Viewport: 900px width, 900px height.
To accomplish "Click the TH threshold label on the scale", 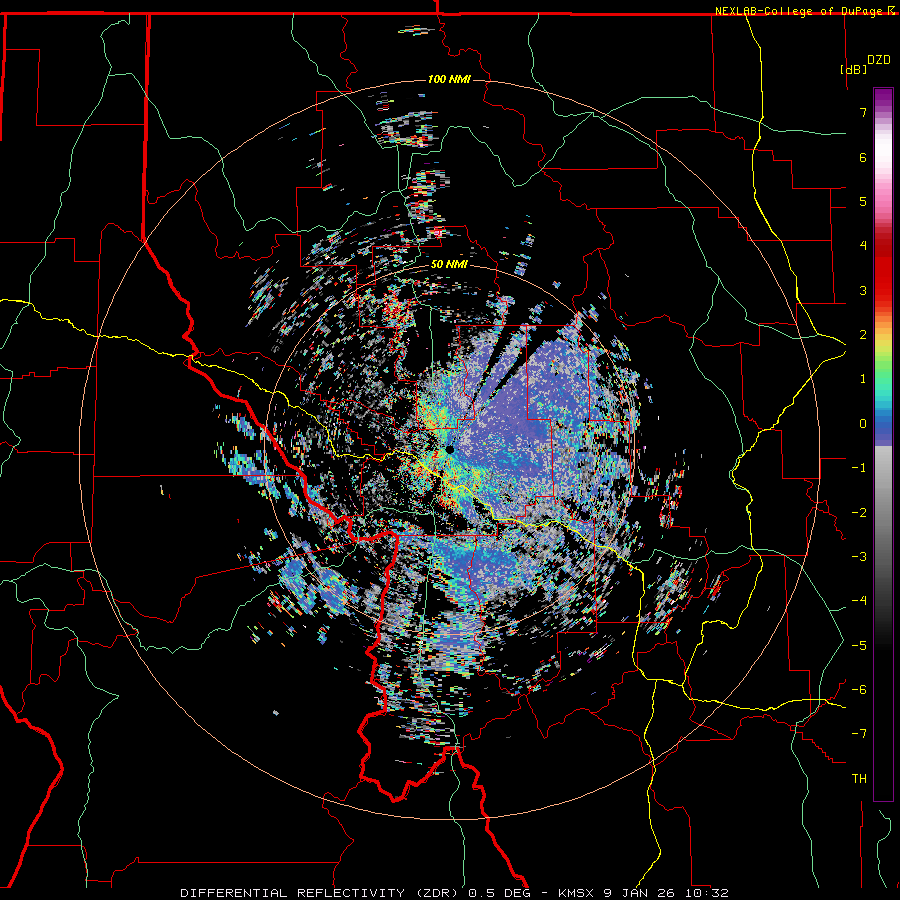I will click(x=859, y=779).
